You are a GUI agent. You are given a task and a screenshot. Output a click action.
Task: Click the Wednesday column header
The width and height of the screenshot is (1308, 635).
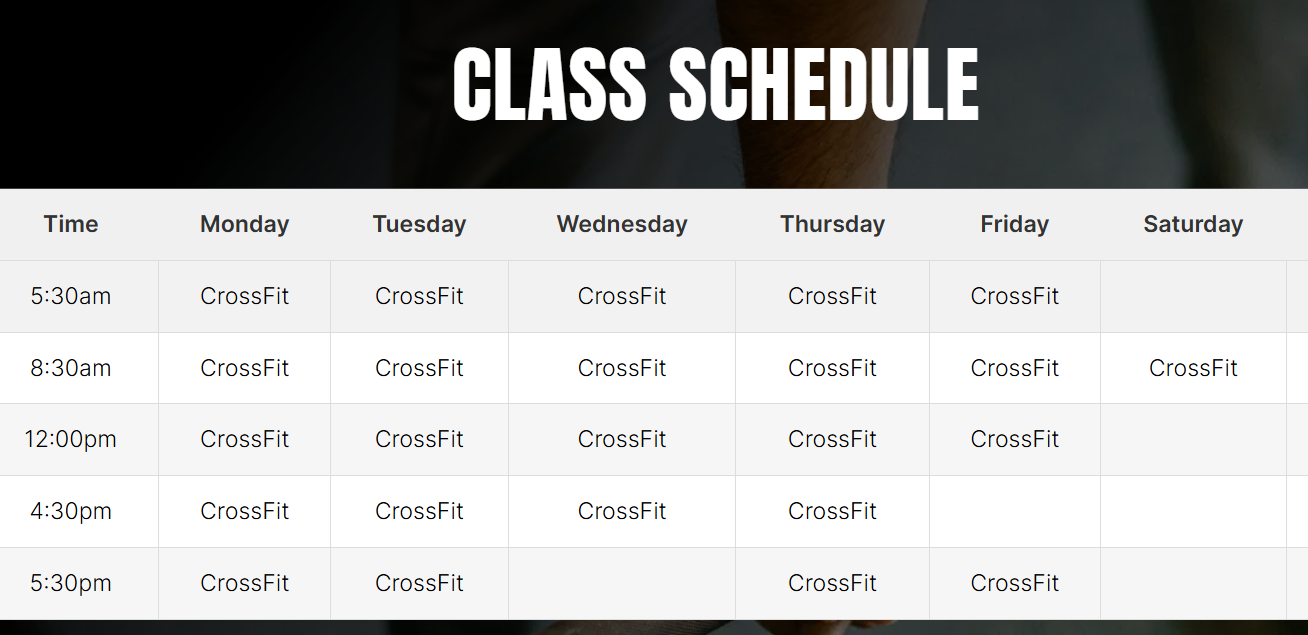point(622,224)
